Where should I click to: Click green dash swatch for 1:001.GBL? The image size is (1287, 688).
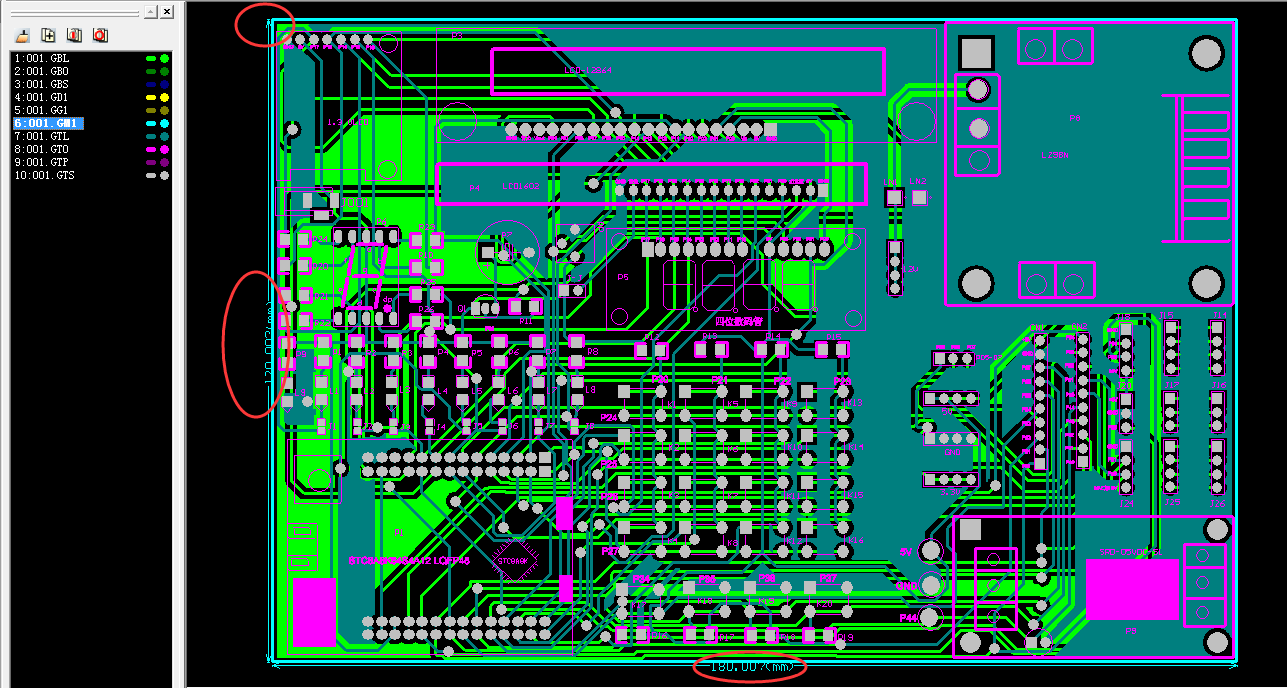pyautogui.click(x=151, y=59)
